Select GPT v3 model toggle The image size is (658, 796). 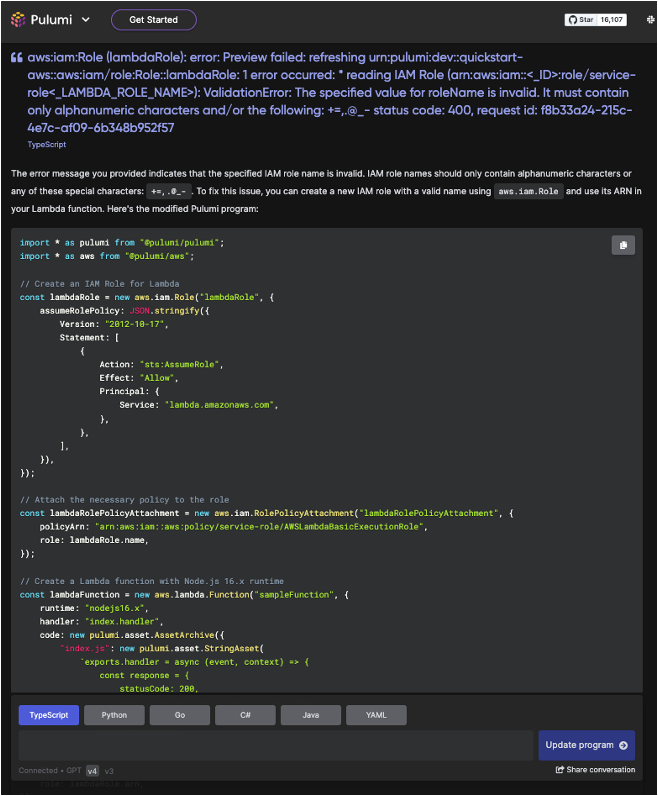click(x=109, y=771)
